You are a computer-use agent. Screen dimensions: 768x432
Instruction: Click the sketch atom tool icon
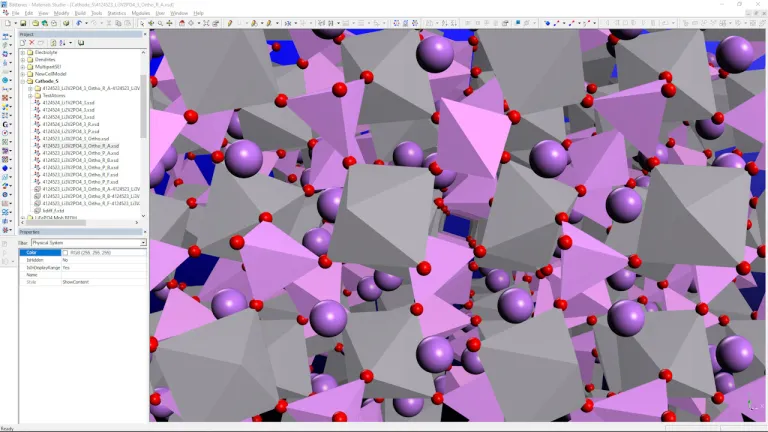(x=230, y=23)
